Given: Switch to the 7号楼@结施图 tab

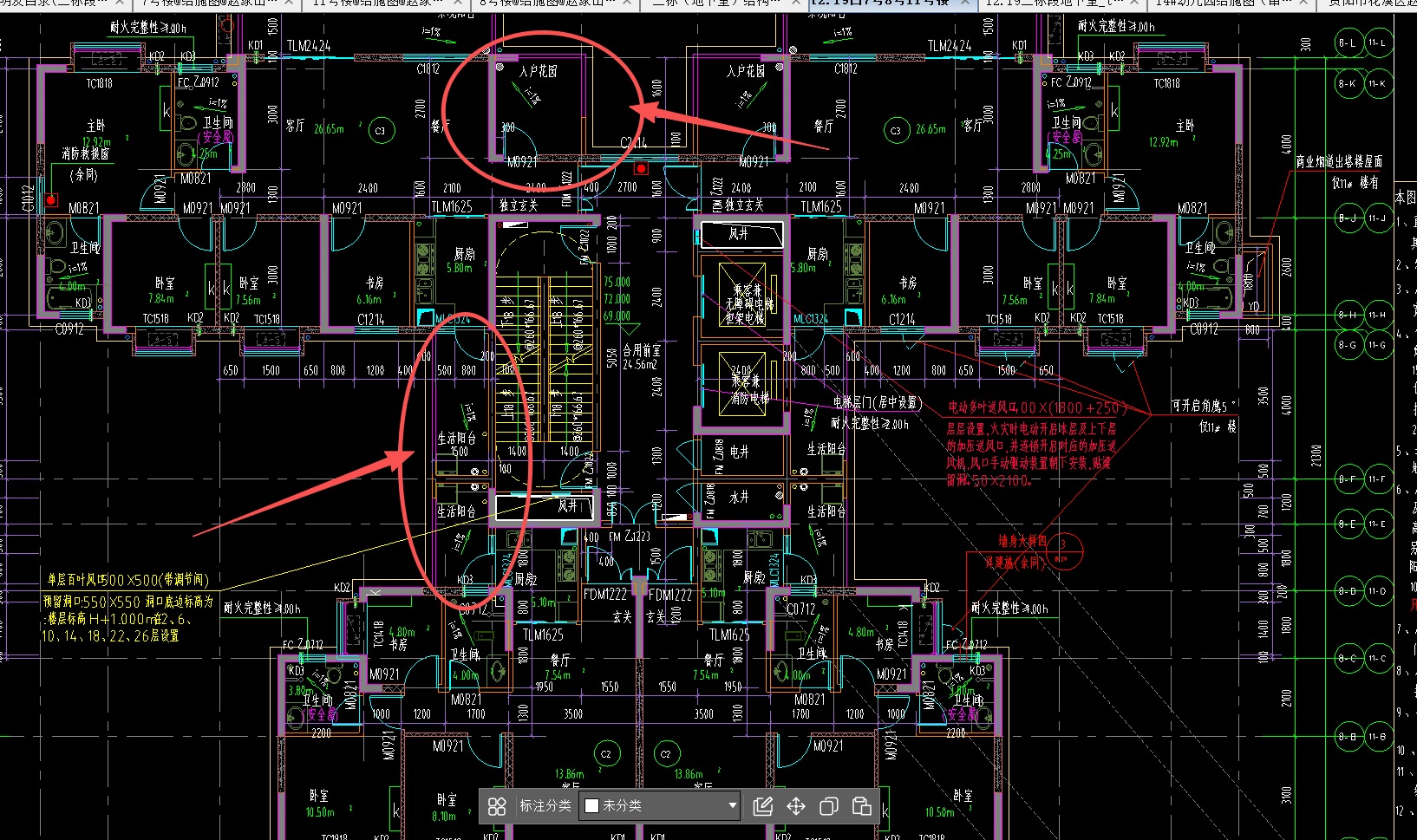Looking at the screenshot, I should click(x=217, y=4).
